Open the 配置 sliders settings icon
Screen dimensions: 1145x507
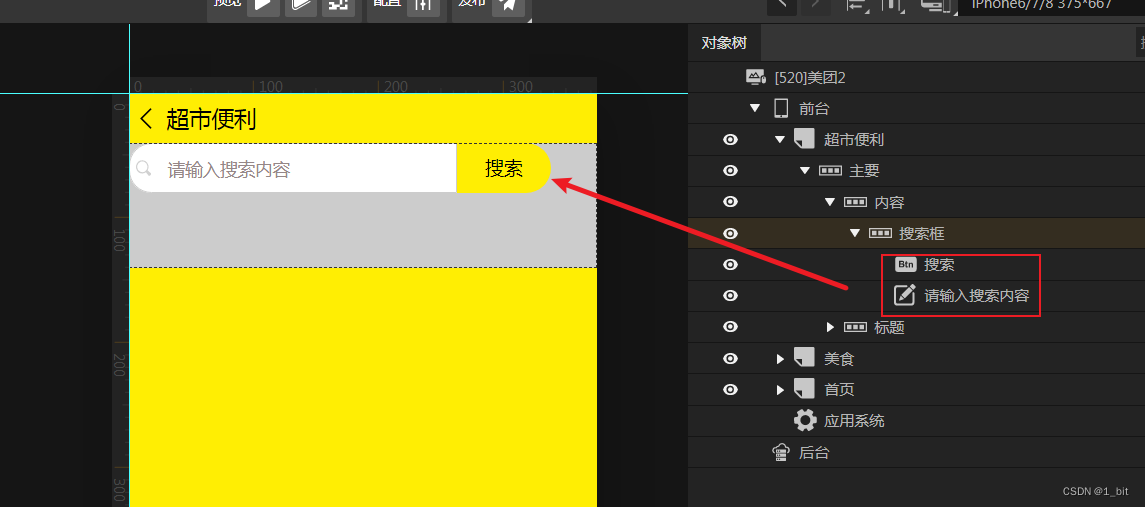(422, 7)
